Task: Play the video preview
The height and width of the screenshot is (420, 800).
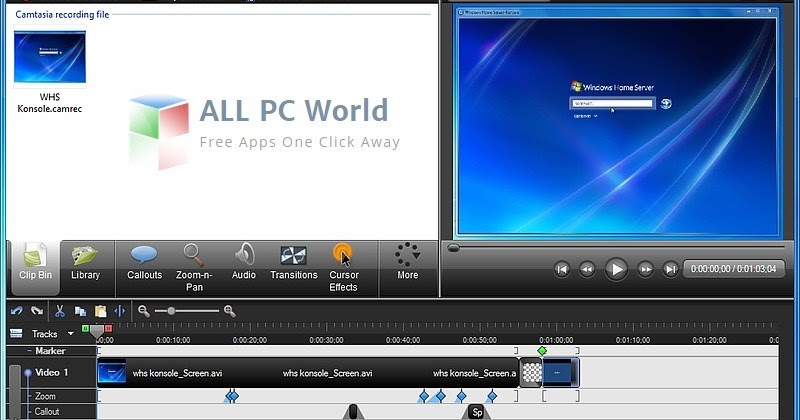Action: 616,269
